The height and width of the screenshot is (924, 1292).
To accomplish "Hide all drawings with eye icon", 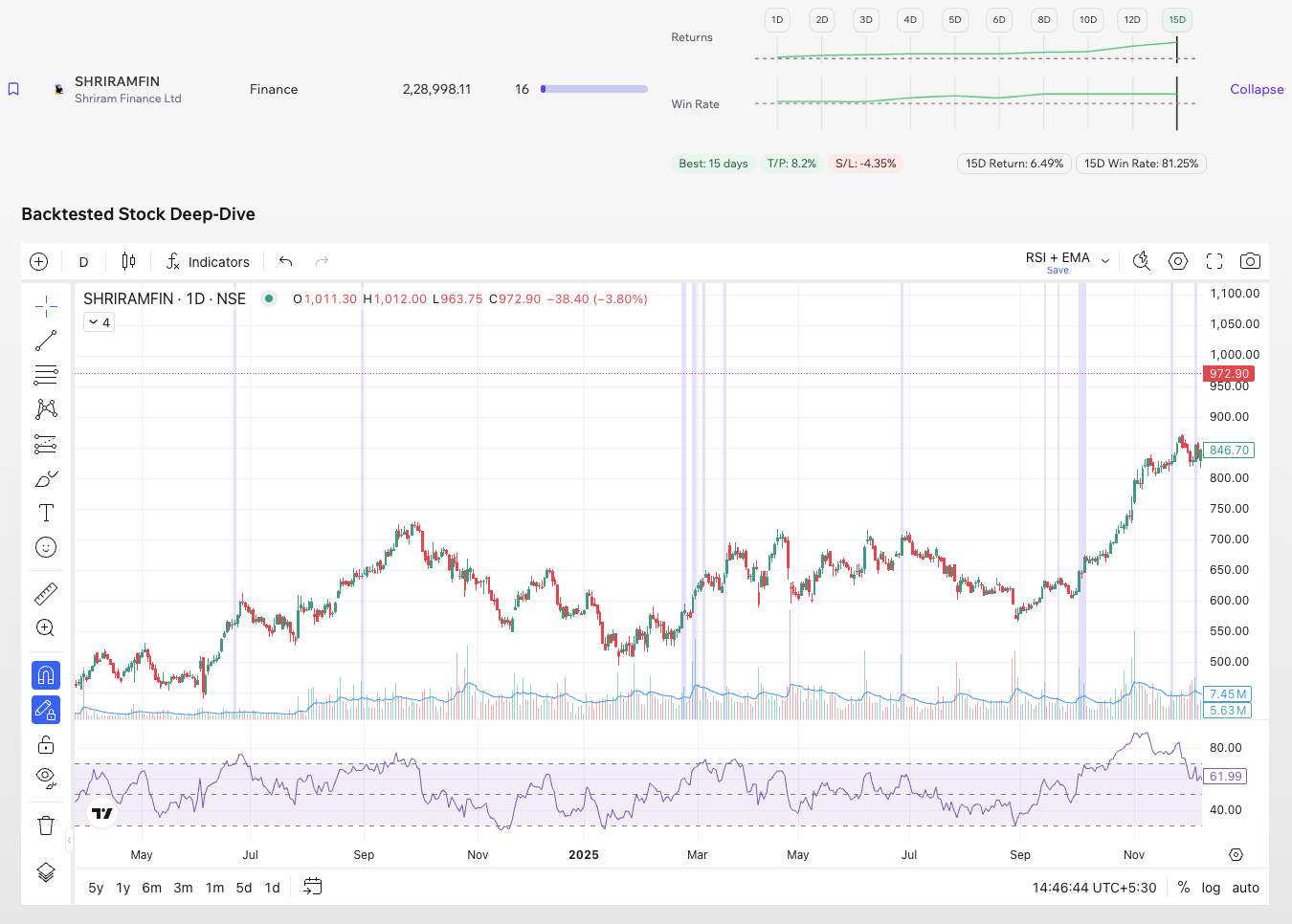I will [46, 777].
